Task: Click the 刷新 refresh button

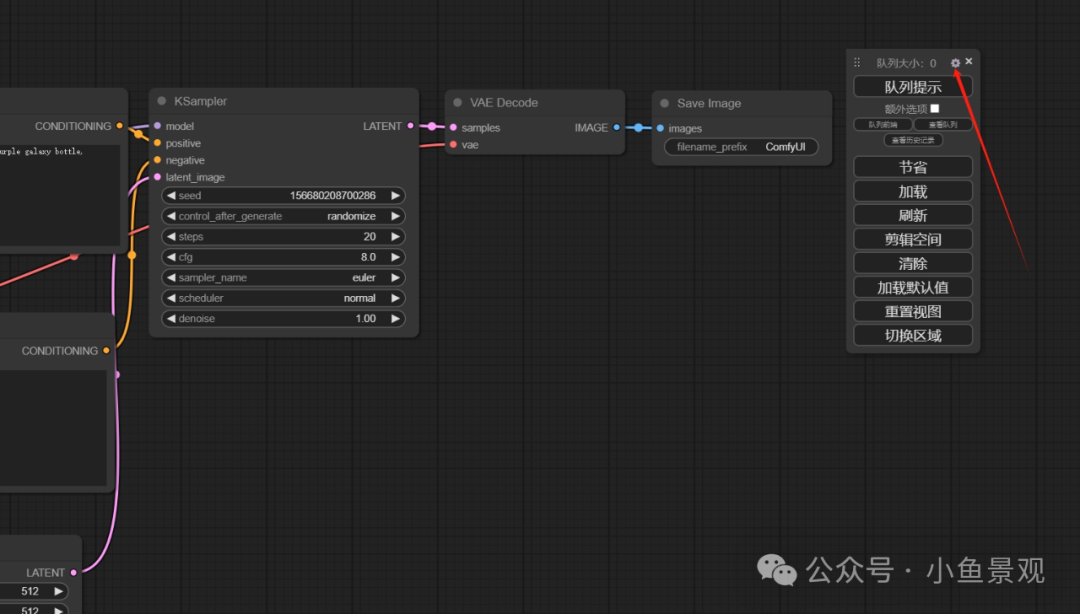Action: [913, 215]
